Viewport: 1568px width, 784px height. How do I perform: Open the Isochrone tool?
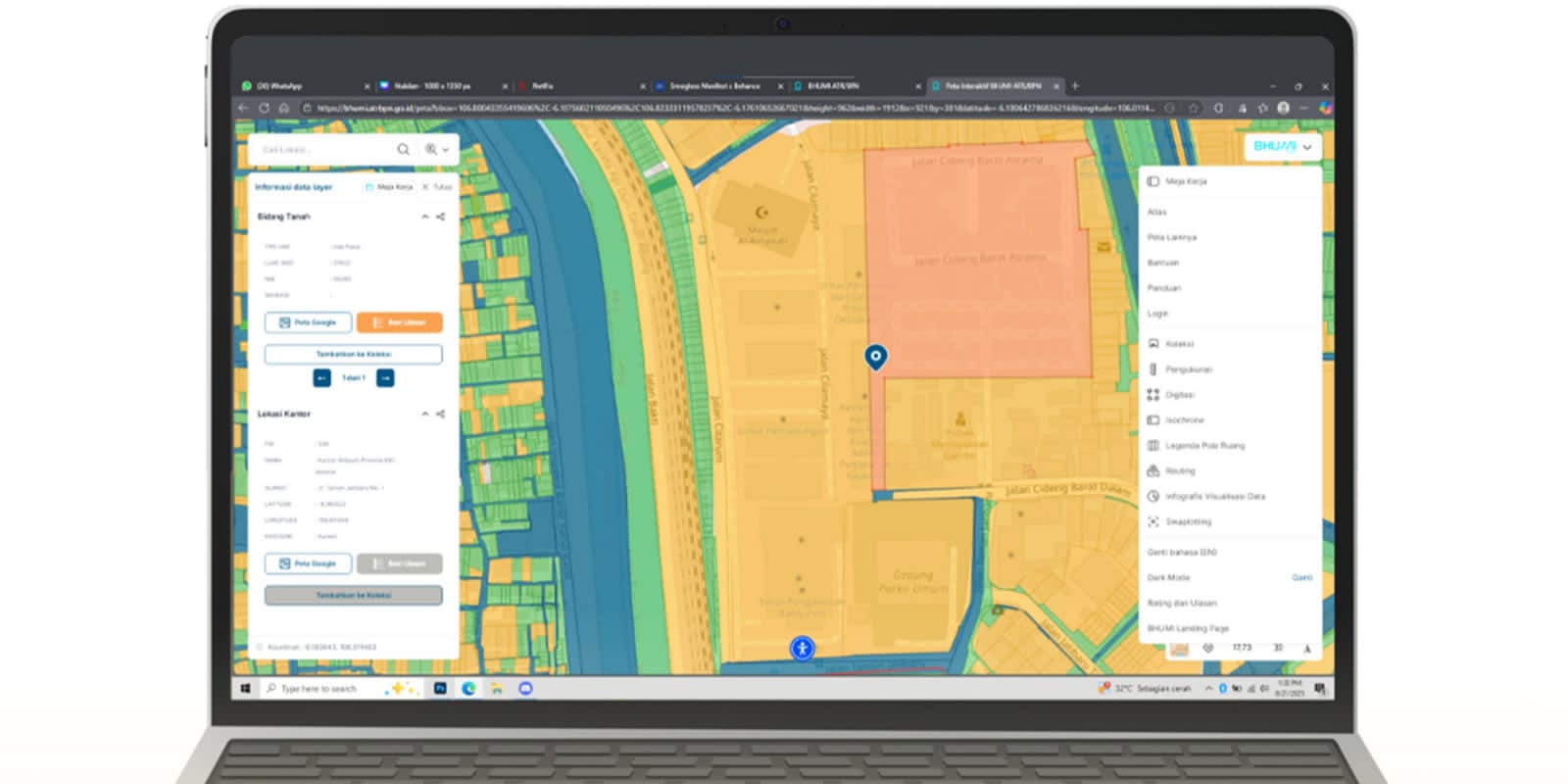point(1184,420)
